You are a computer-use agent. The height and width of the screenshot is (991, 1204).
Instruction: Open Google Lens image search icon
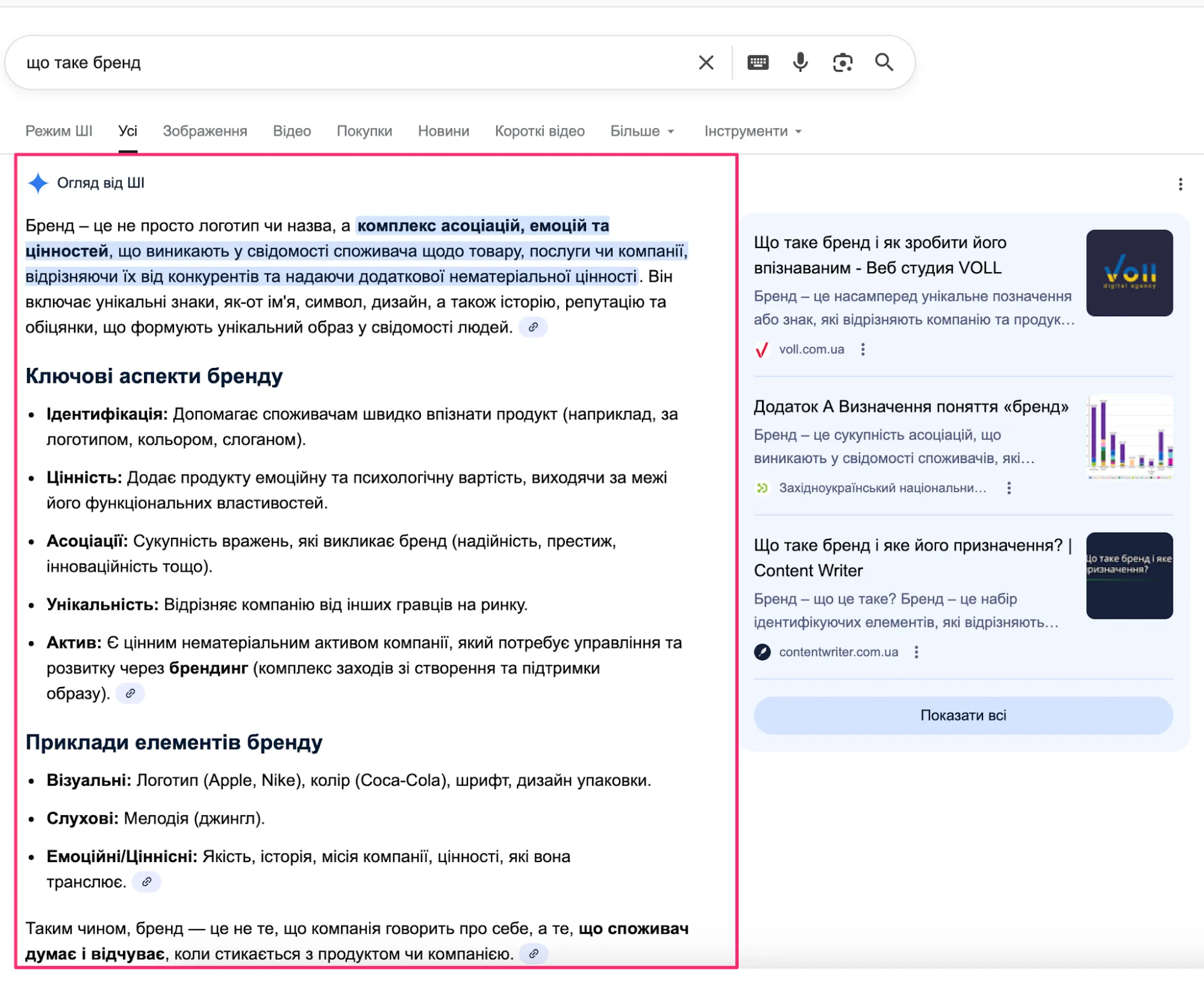[842, 62]
